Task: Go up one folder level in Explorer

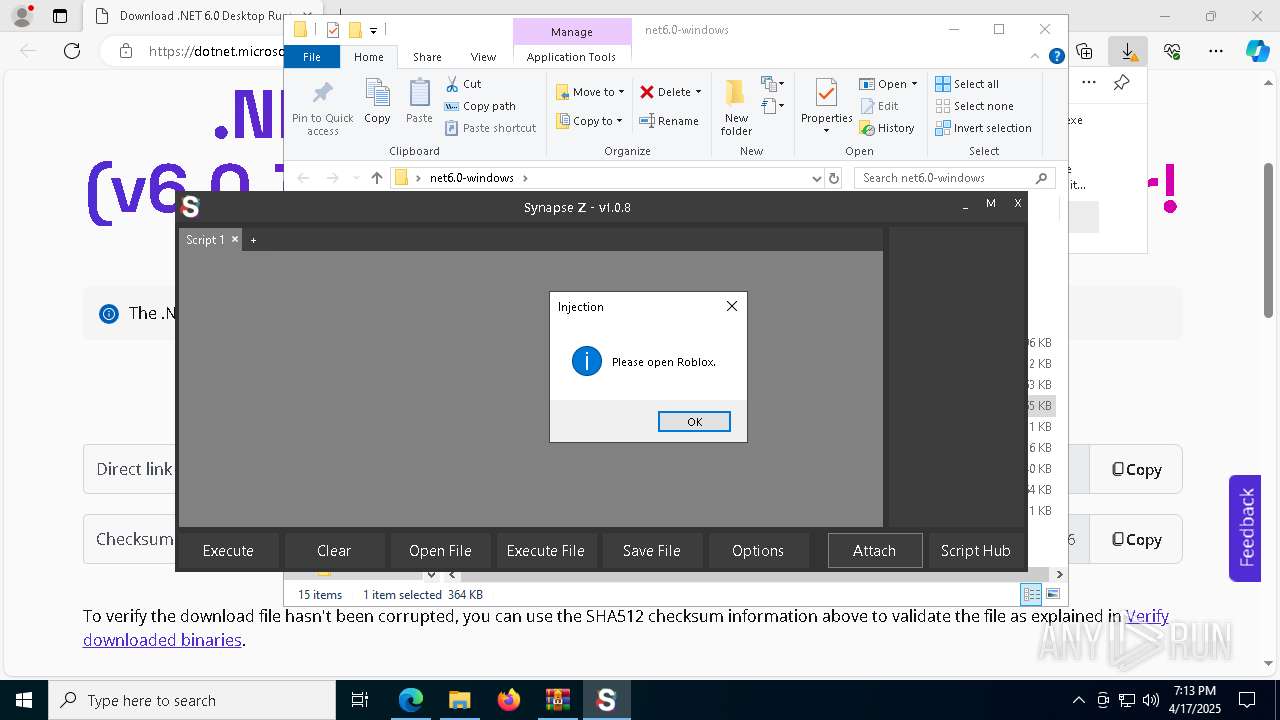Action: pyautogui.click(x=376, y=178)
